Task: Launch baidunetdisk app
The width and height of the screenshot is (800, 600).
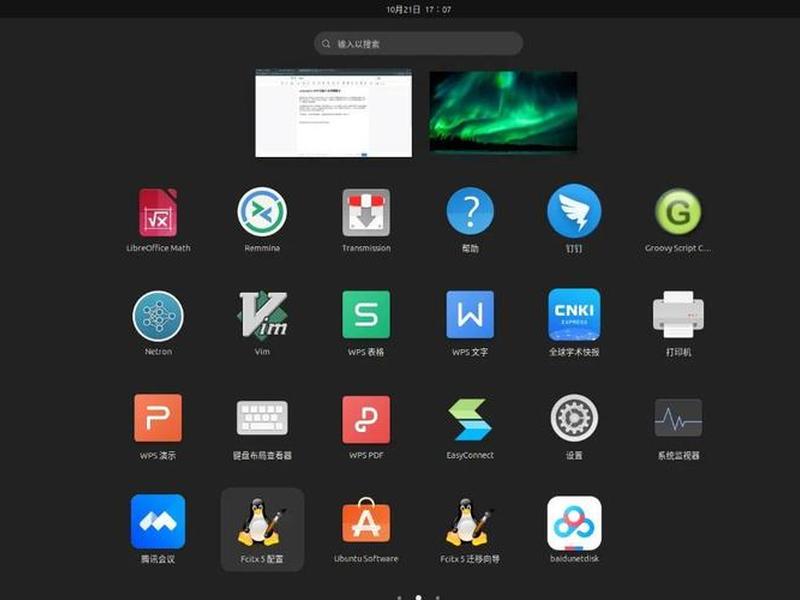Action: pos(574,523)
